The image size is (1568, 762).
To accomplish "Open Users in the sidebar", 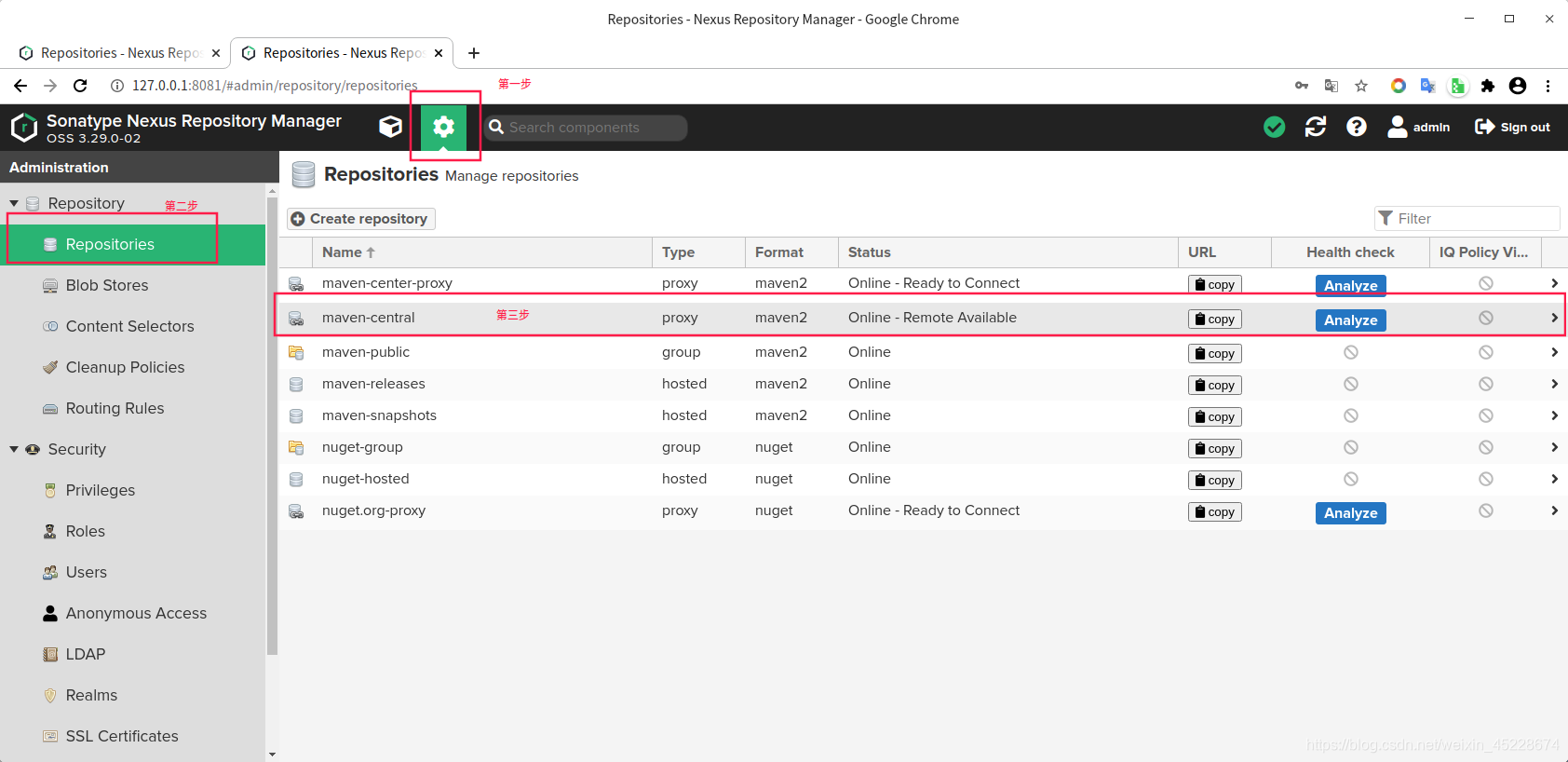I will coord(87,572).
